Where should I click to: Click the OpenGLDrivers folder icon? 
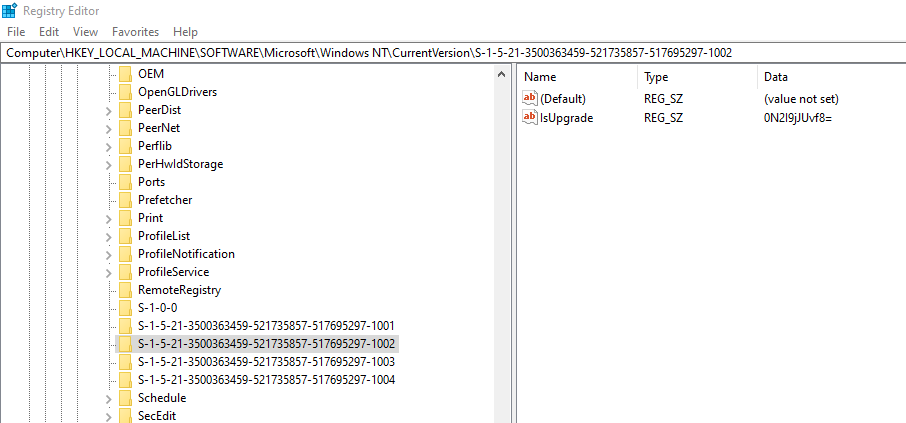pyautogui.click(x=125, y=92)
